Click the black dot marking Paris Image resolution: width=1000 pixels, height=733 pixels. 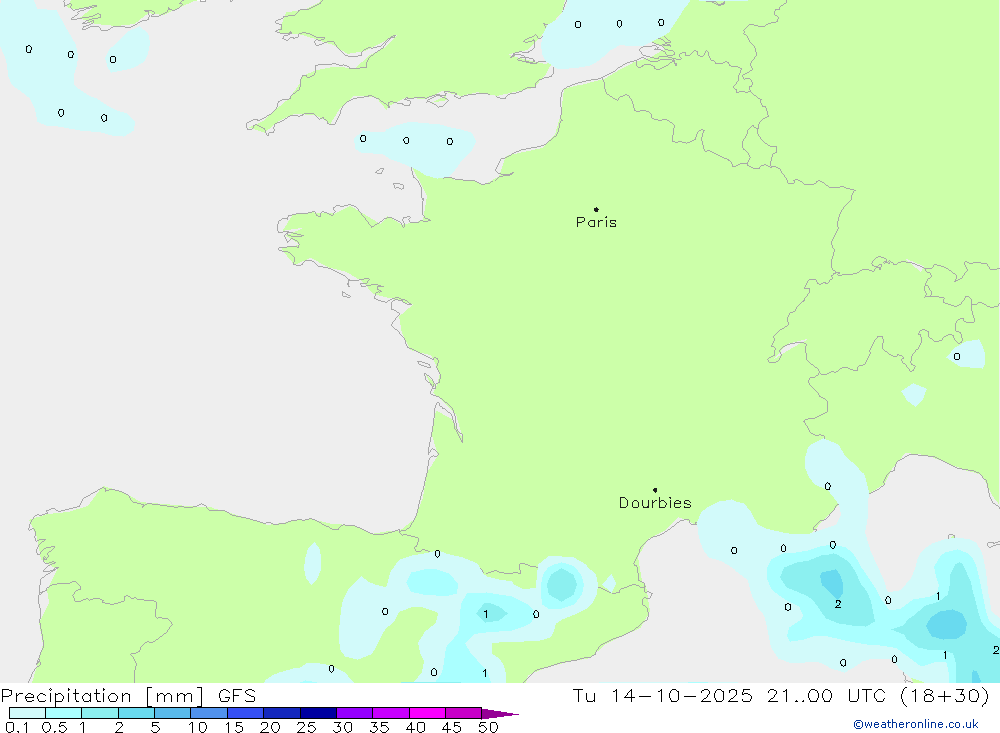tap(596, 209)
